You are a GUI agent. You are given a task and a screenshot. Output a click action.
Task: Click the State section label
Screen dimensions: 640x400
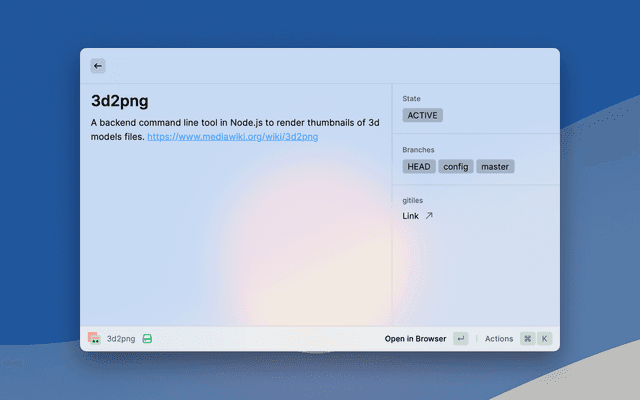pos(411,99)
